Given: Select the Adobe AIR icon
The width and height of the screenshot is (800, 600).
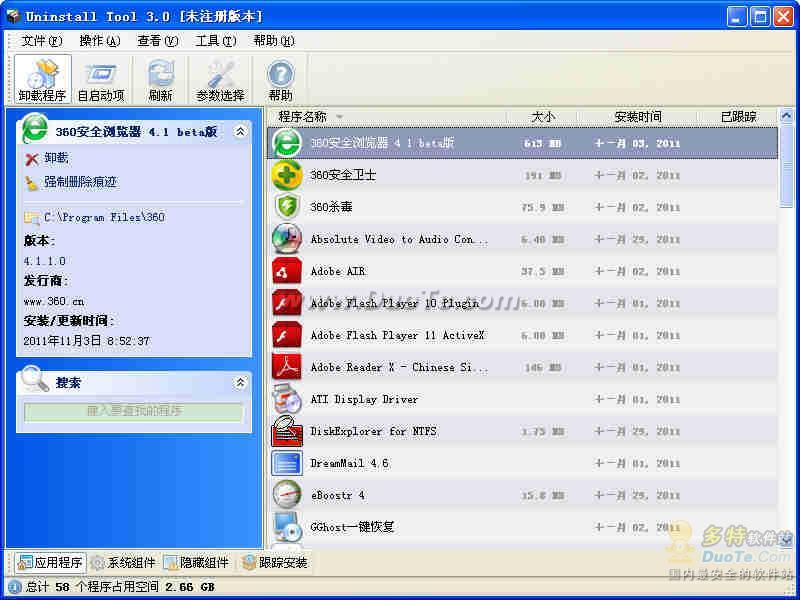Looking at the screenshot, I should [x=287, y=271].
